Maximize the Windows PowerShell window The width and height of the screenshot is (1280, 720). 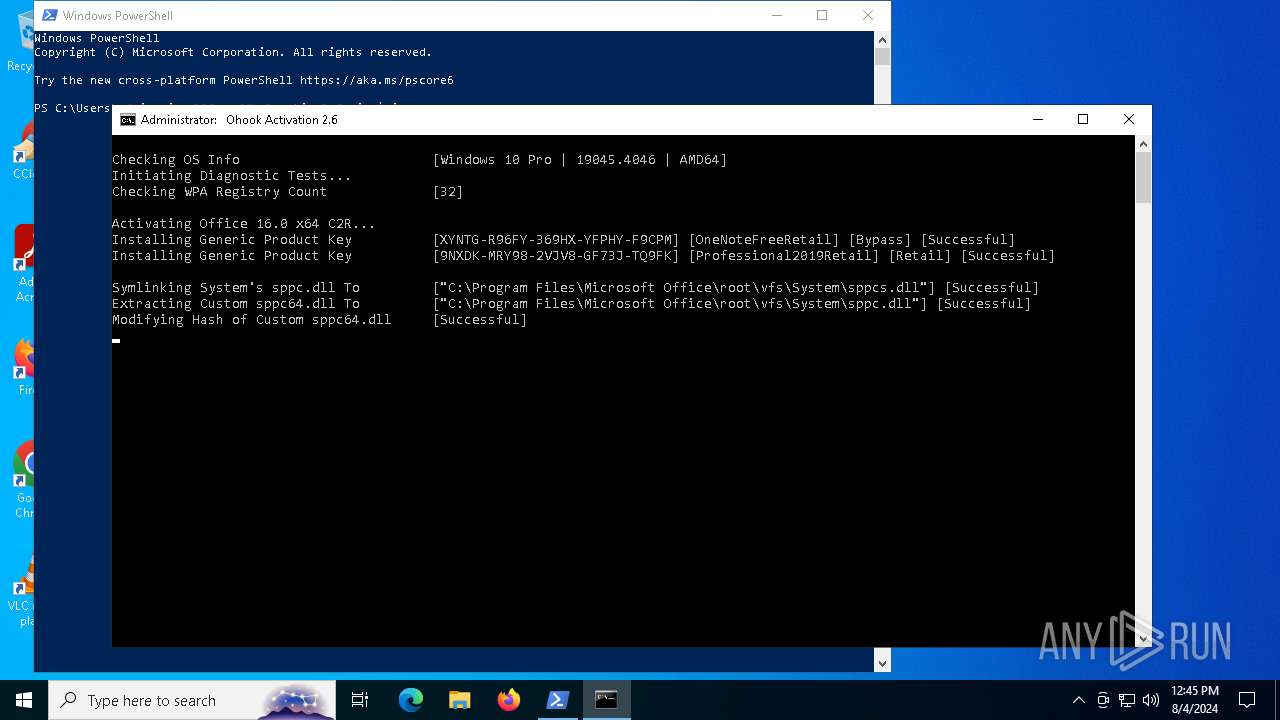point(822,16)
